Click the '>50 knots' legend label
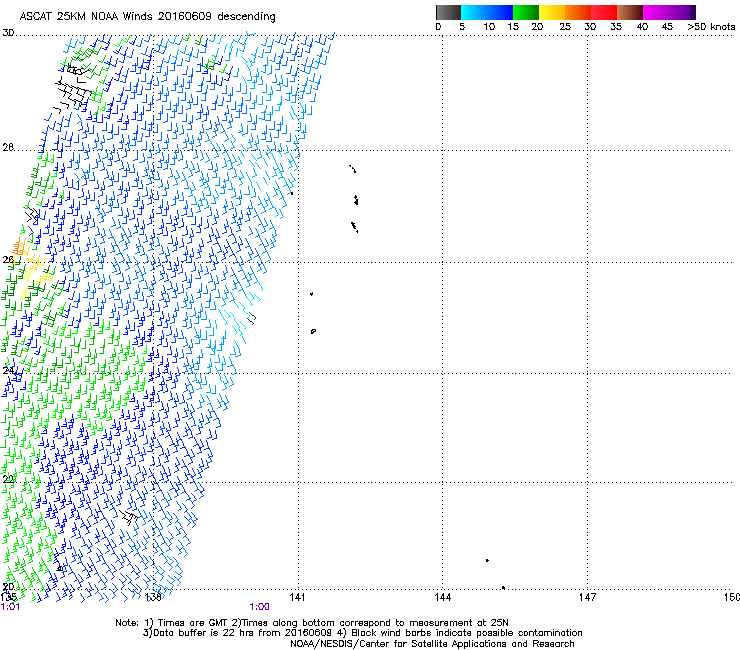 711,27
